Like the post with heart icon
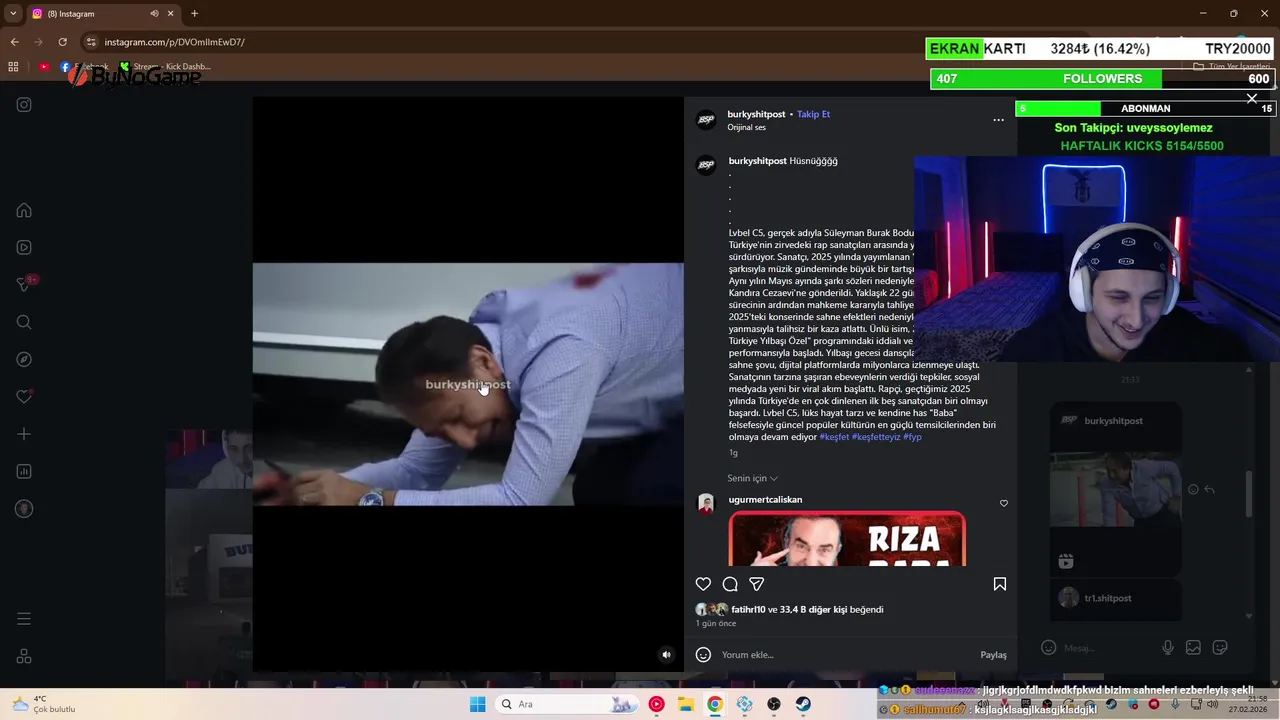The width and height of the screenshot is (1280, 720). click(703, 584)
